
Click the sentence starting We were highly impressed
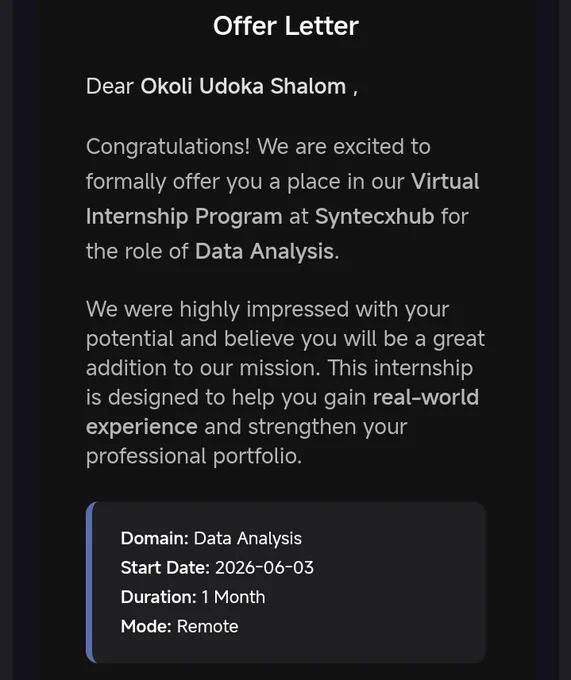(285, 338)
